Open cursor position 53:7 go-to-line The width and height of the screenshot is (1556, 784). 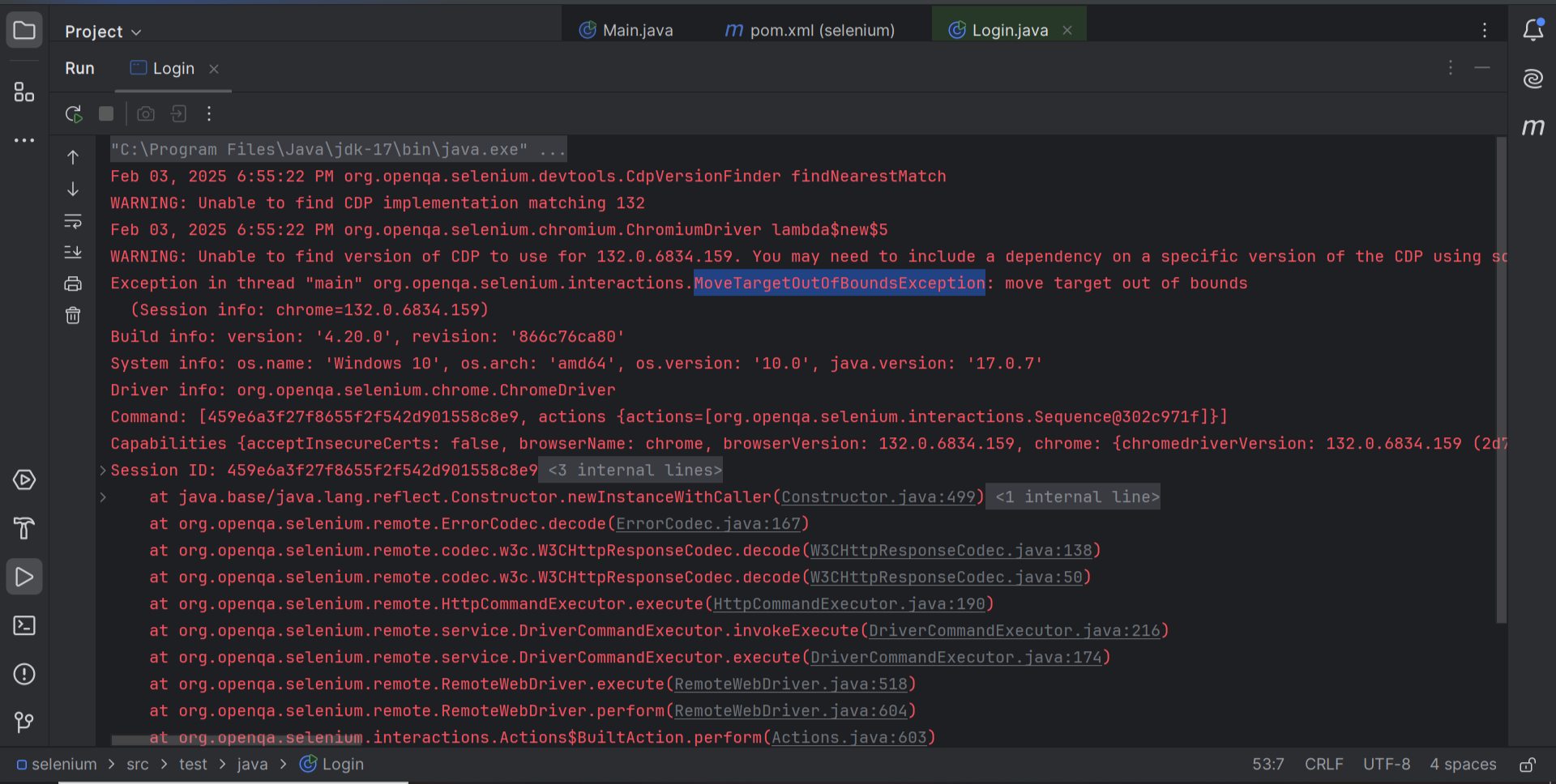(x=1268, y=765)
